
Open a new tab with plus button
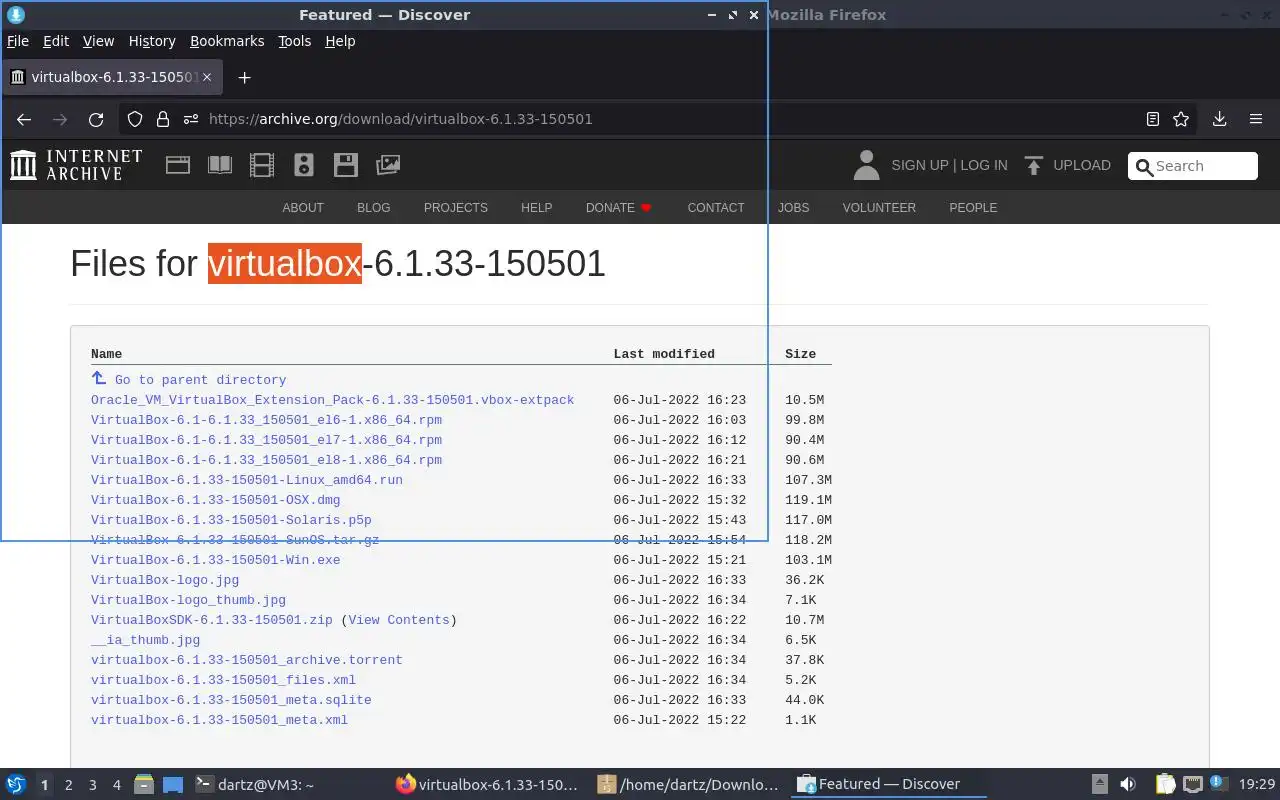tap(244, 77)
